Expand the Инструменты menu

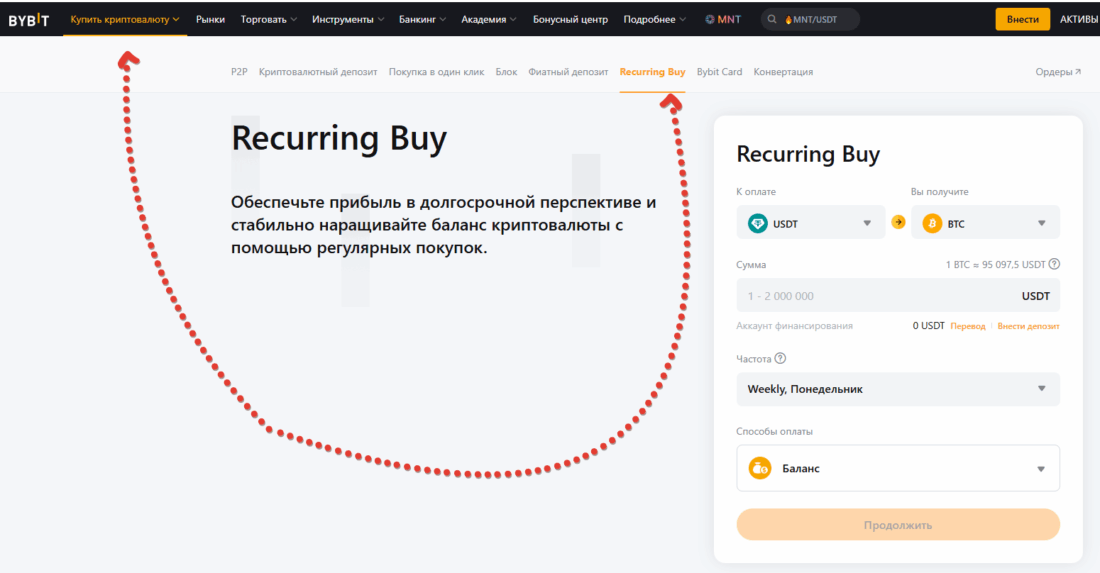[x=348, y=20]
